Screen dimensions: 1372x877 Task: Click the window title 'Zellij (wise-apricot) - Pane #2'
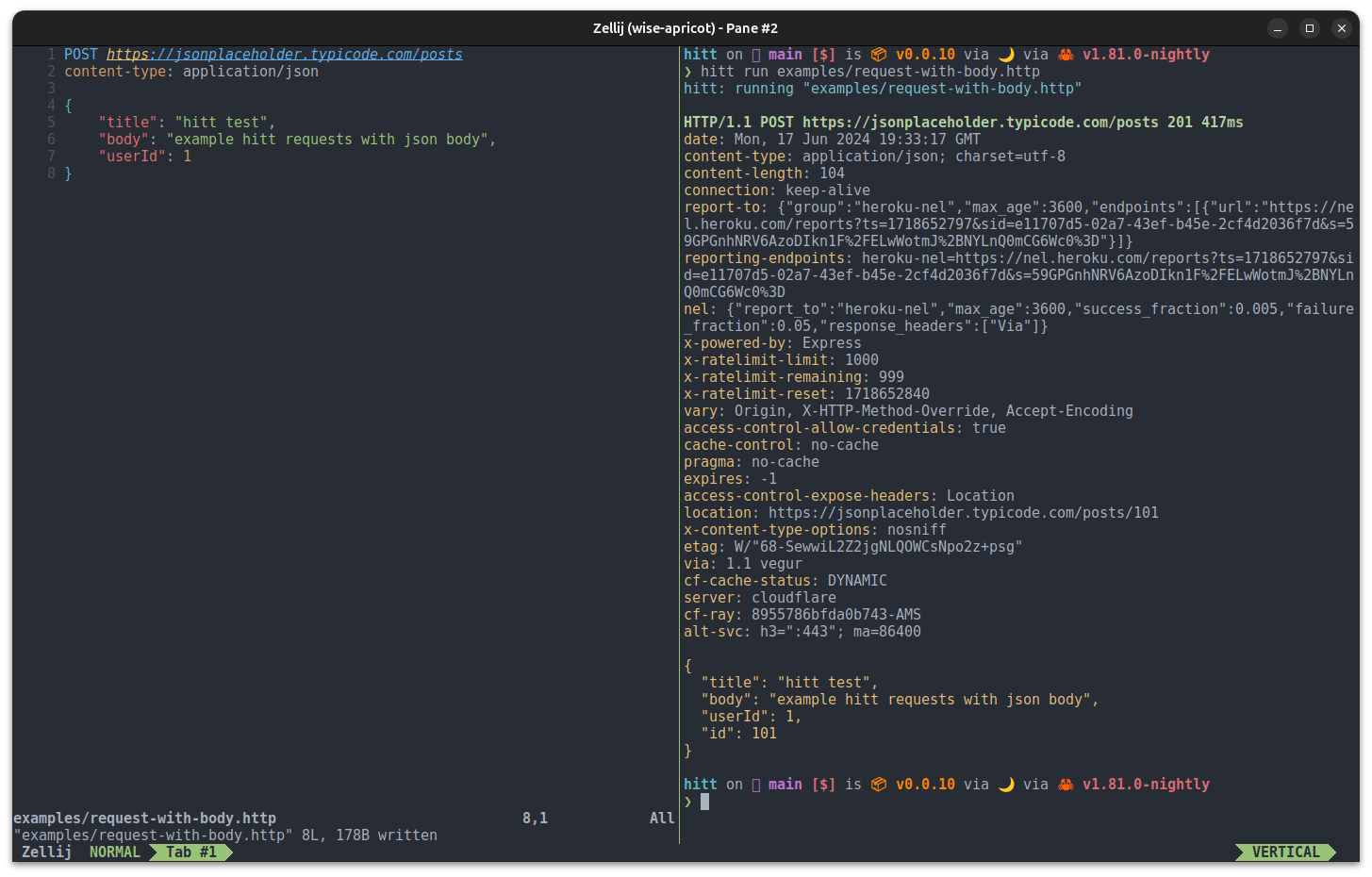(686, 28)
